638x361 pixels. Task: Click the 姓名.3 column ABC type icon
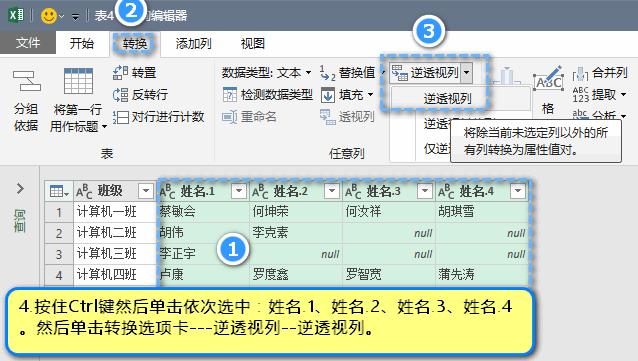[x=354, y=191]
